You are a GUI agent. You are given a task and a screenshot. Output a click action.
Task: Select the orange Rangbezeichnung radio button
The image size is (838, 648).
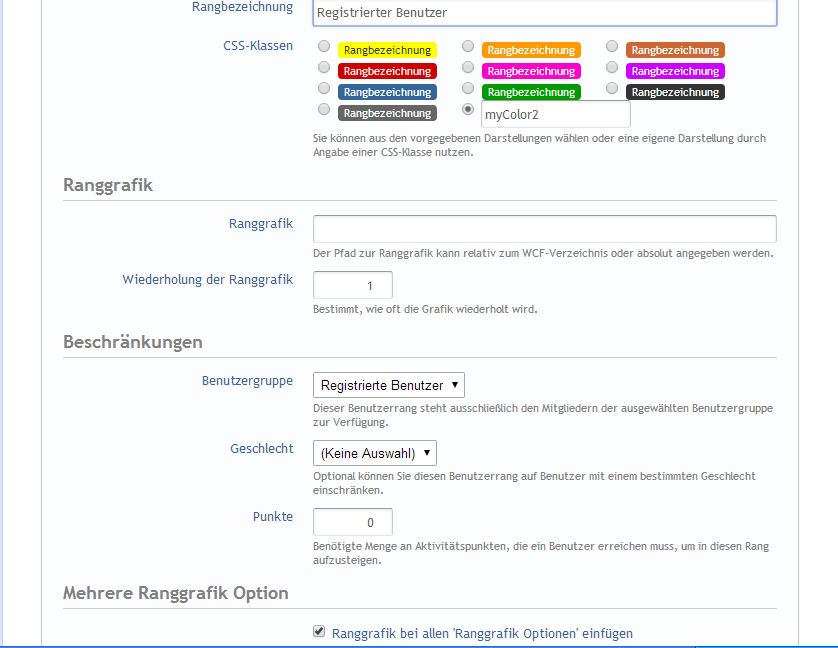pos(468,47)
